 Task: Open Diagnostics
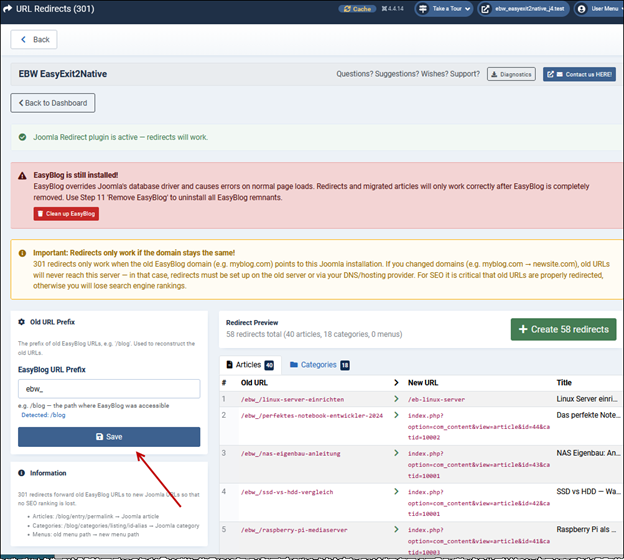[511, 74]
